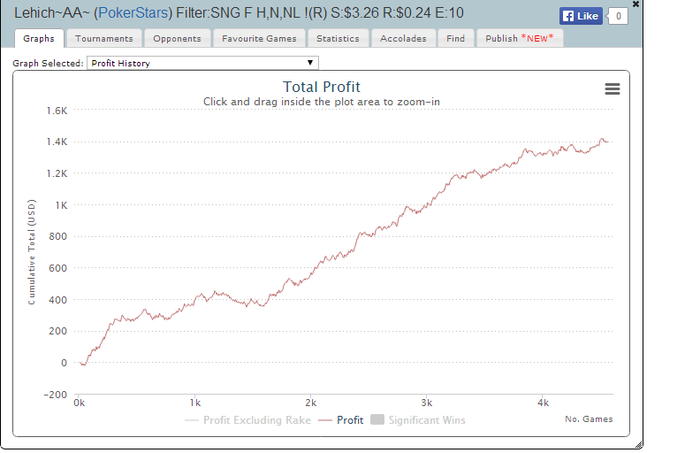The image size is (700, 453).
Task: Toggle the Profit Excluding Rake legend series
Action: click(248, 420)
